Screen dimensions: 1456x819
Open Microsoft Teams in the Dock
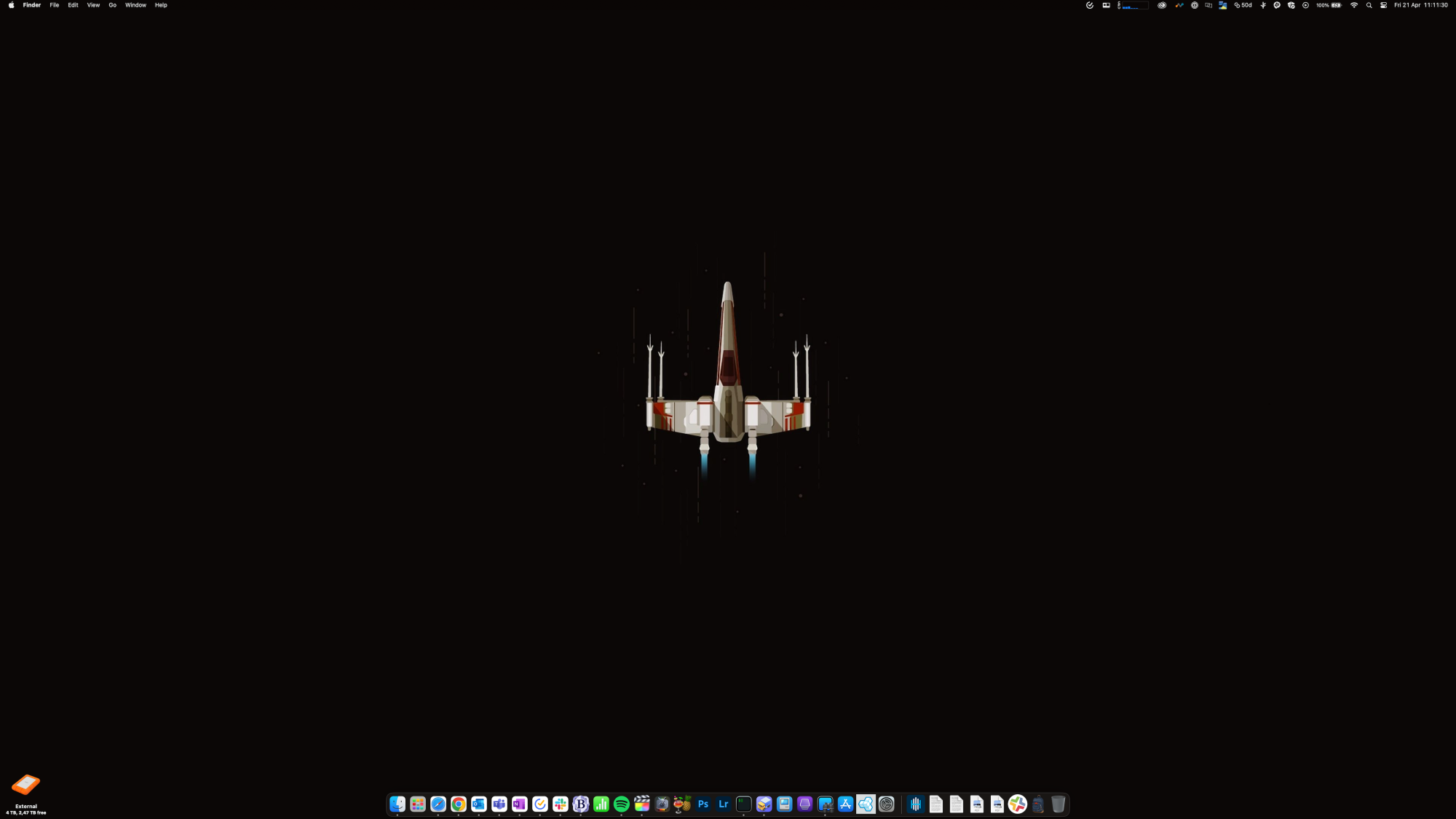coord(499,804)
